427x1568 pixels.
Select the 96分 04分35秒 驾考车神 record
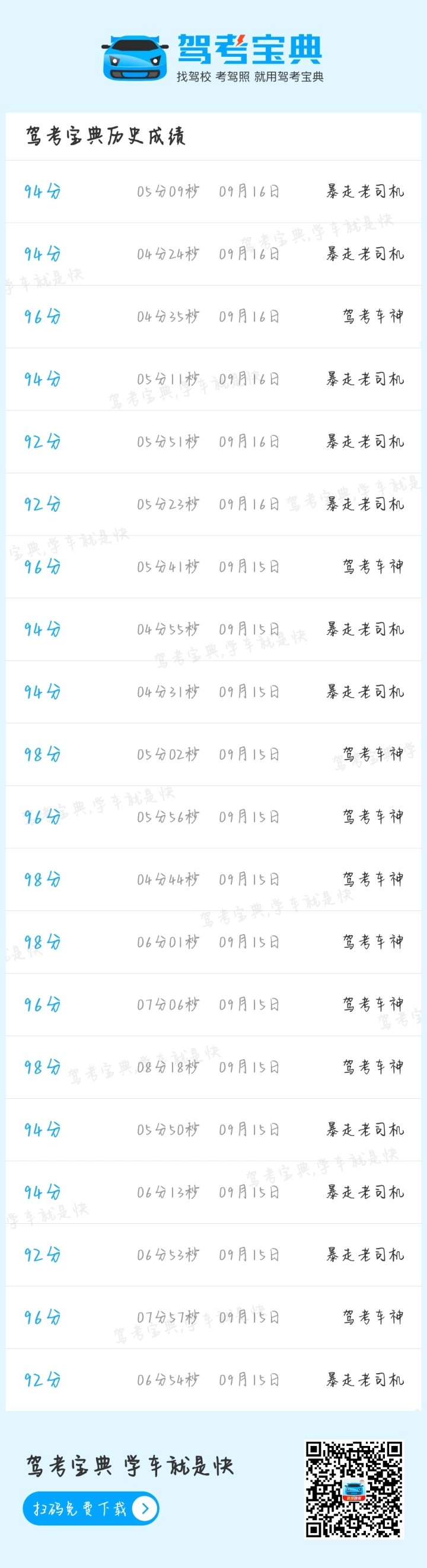pyautogui.click(x=213, y=316)
